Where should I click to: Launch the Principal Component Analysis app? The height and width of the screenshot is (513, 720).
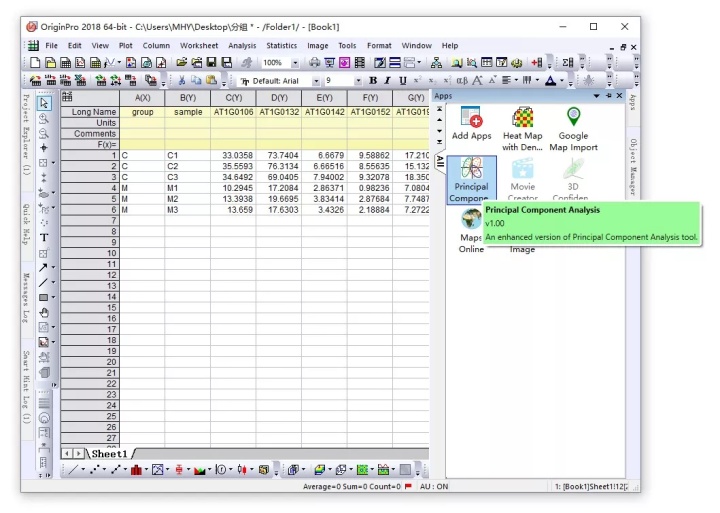point(471,179)
